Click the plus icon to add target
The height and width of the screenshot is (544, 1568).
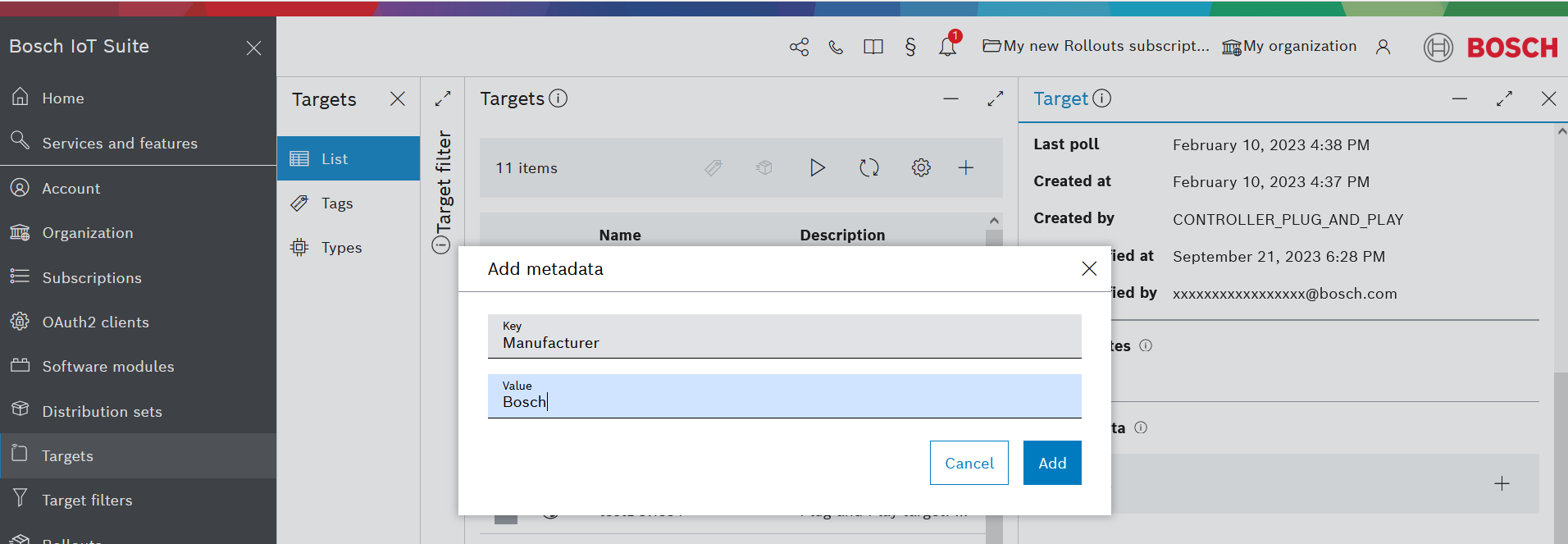coord(966,167)
